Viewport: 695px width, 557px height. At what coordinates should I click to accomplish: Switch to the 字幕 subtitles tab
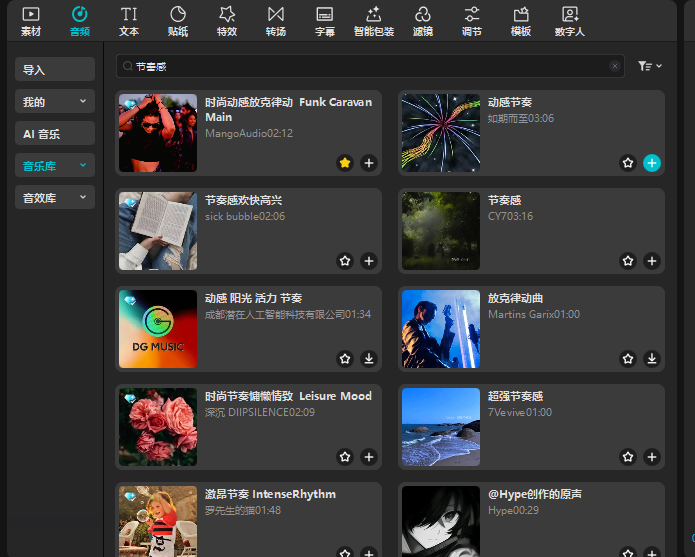click(325, 20)
